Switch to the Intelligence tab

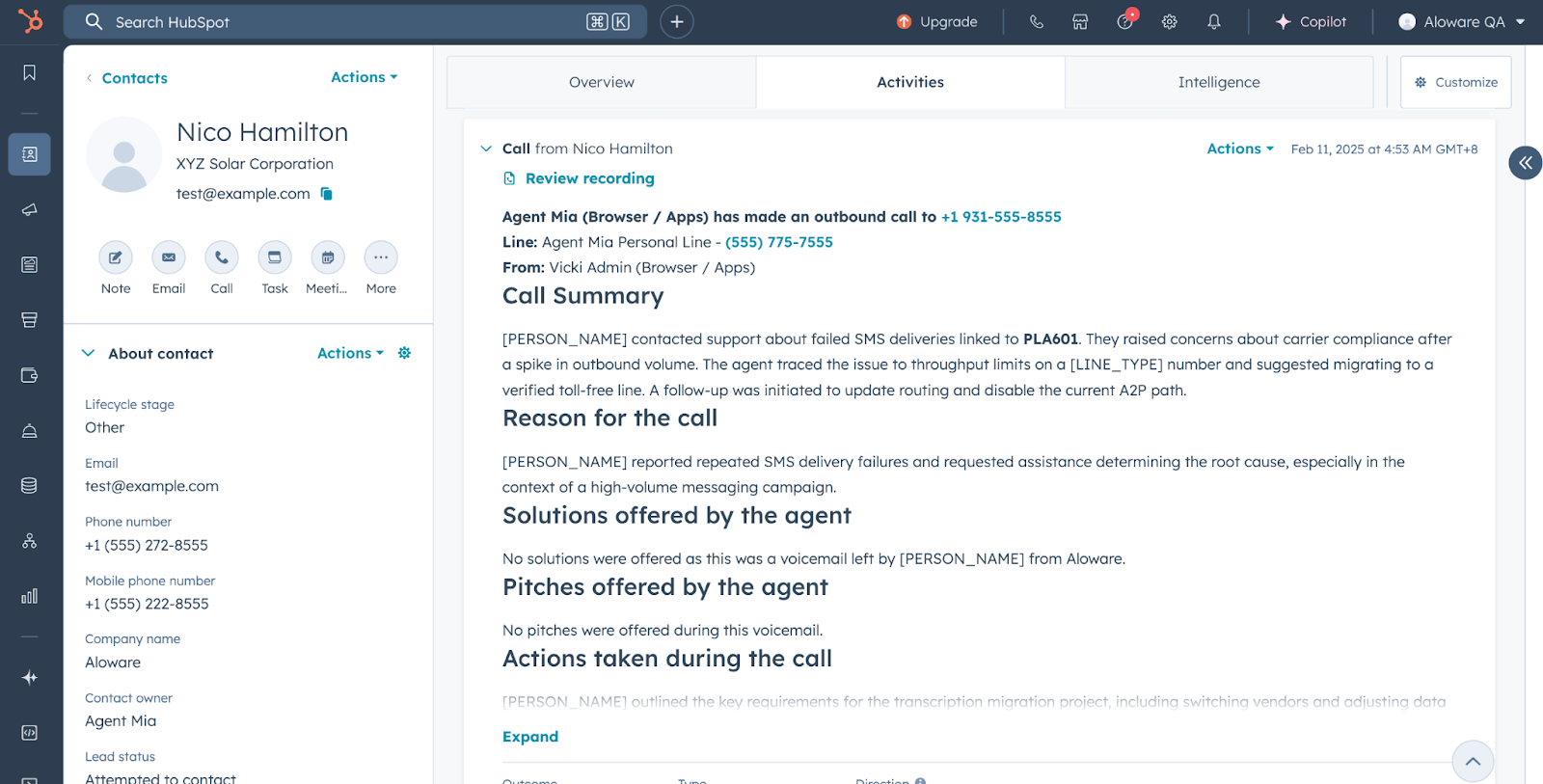tap(1219, 82)
